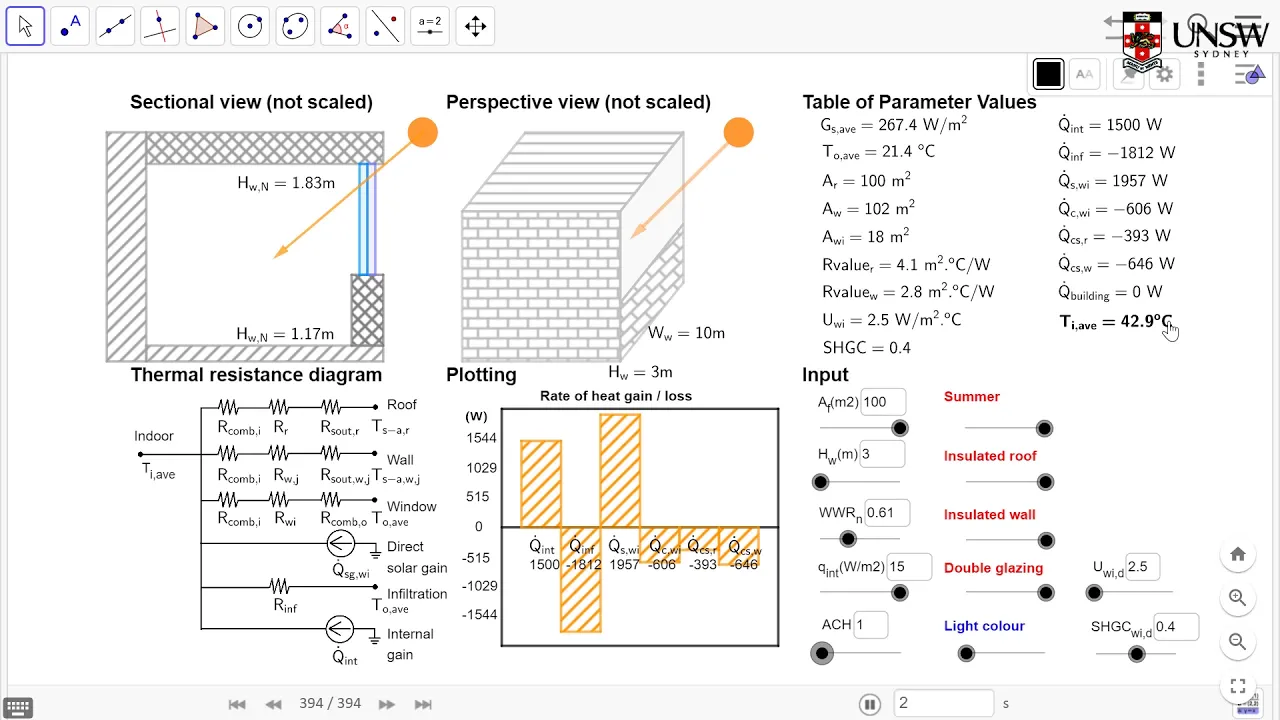
Task: Click the q_int slider knob
Action: coord(900,593)
